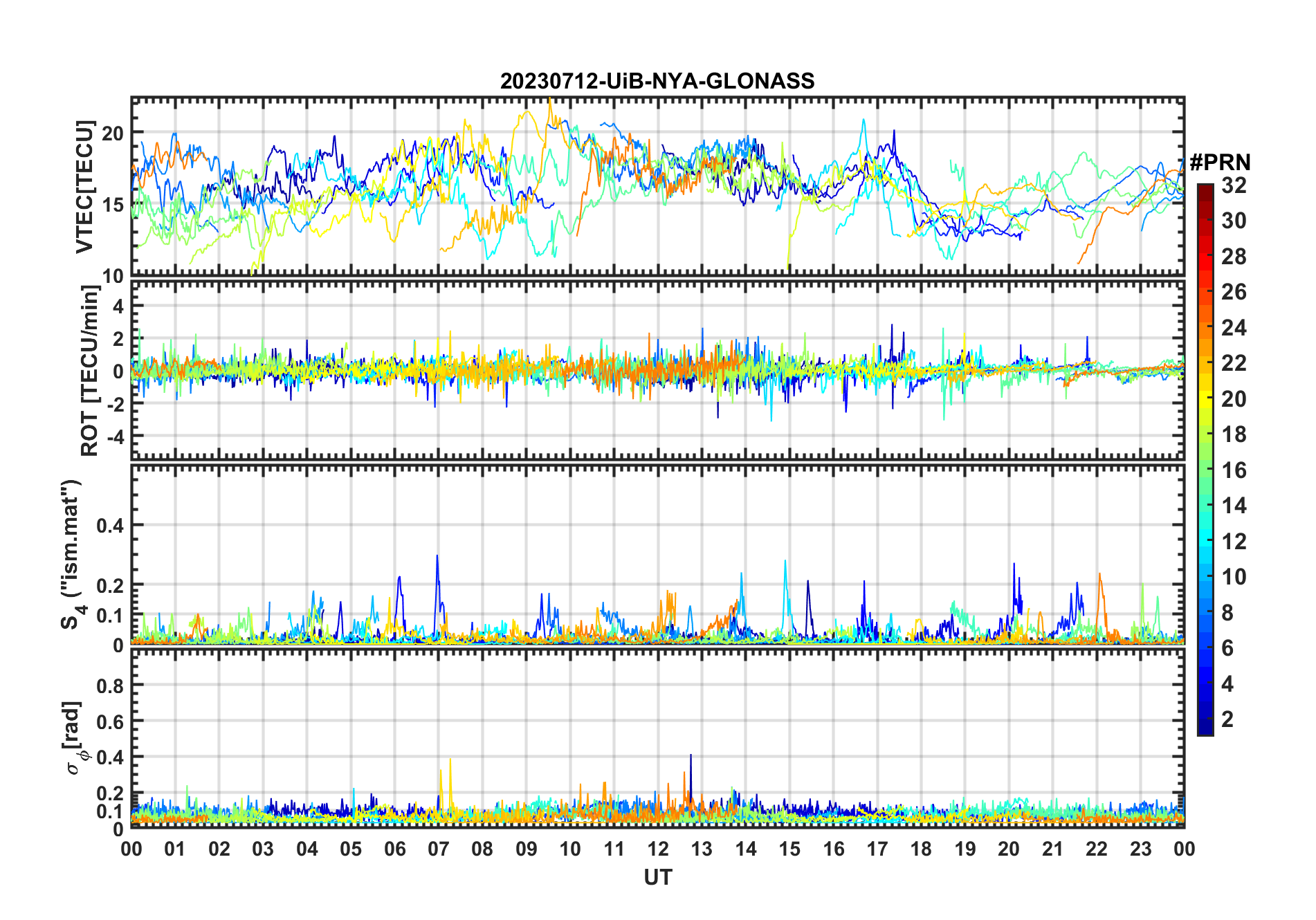This screenshot has height=920, width=1316.
Task: Click S4 panel y-axis tick 0.1
Action: point(110,615)
